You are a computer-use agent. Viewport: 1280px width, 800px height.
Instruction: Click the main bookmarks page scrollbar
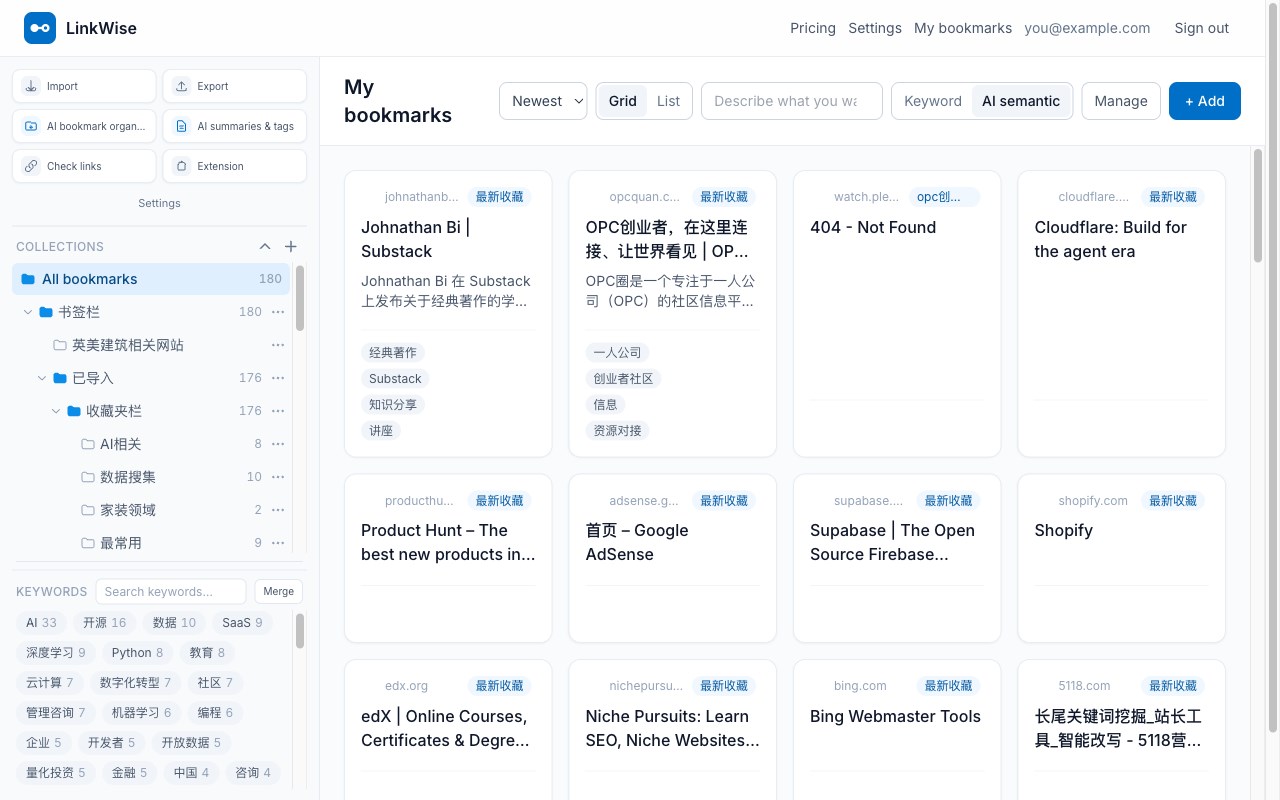1258,206
